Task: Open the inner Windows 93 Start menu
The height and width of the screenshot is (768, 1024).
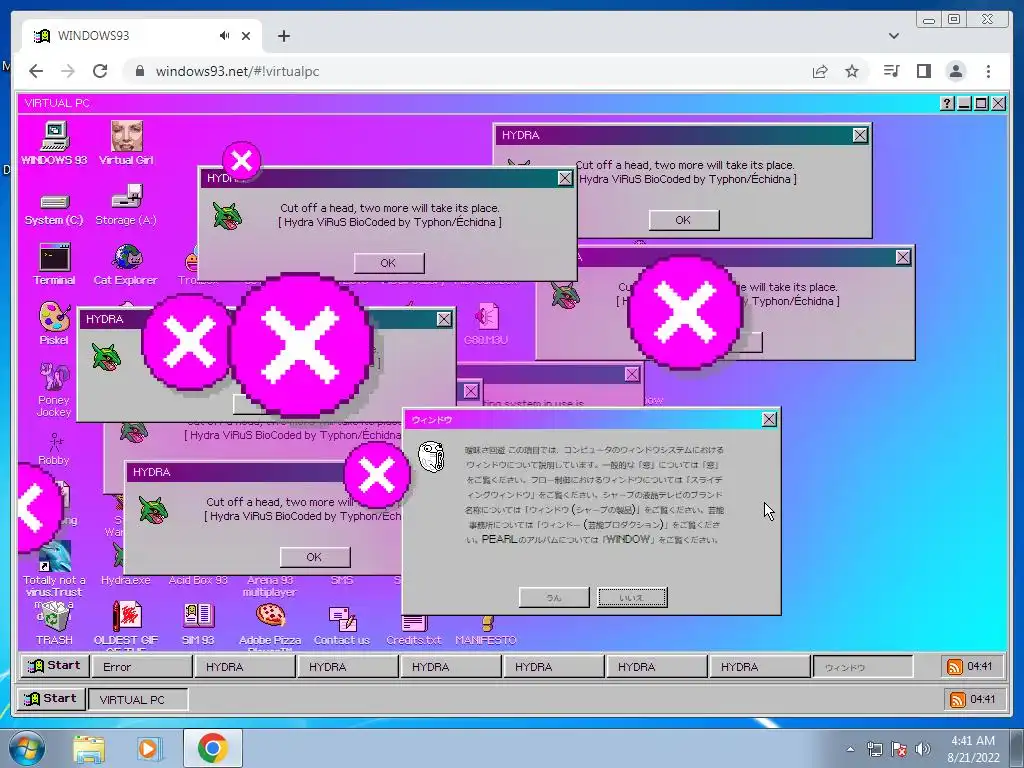Action: (53, 666)
